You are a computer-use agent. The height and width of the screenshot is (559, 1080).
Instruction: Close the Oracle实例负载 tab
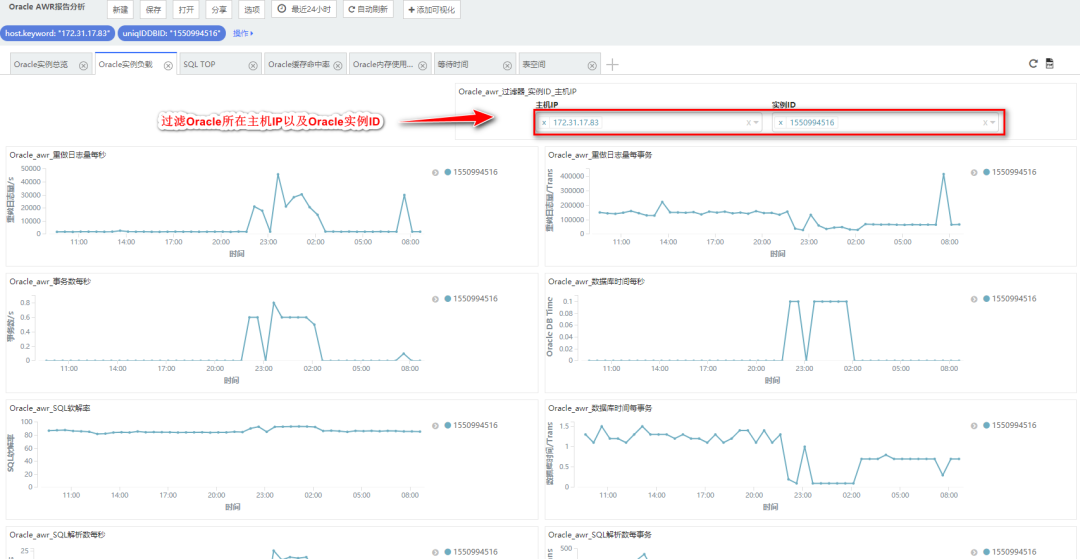coord(167,65)
